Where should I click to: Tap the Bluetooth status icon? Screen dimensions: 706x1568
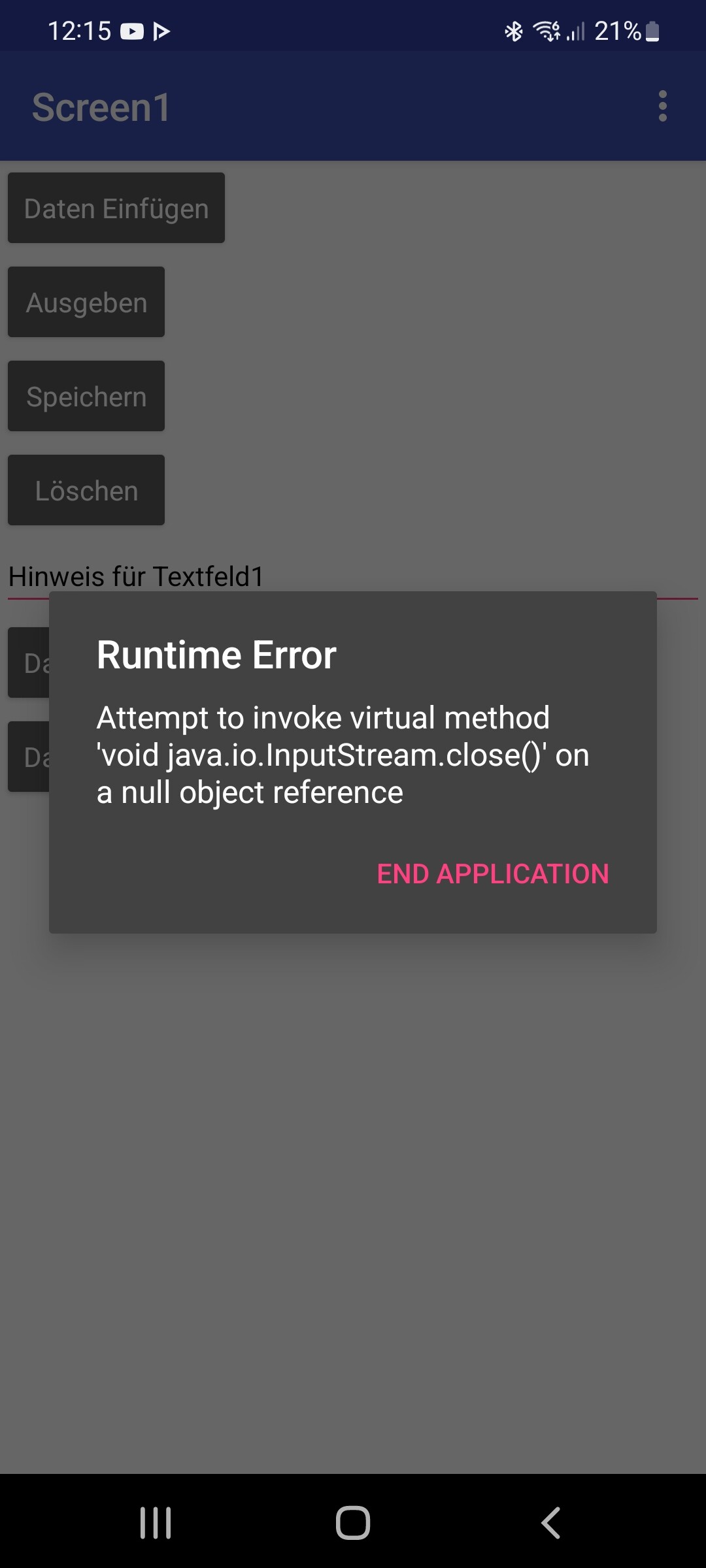[514, 31]
